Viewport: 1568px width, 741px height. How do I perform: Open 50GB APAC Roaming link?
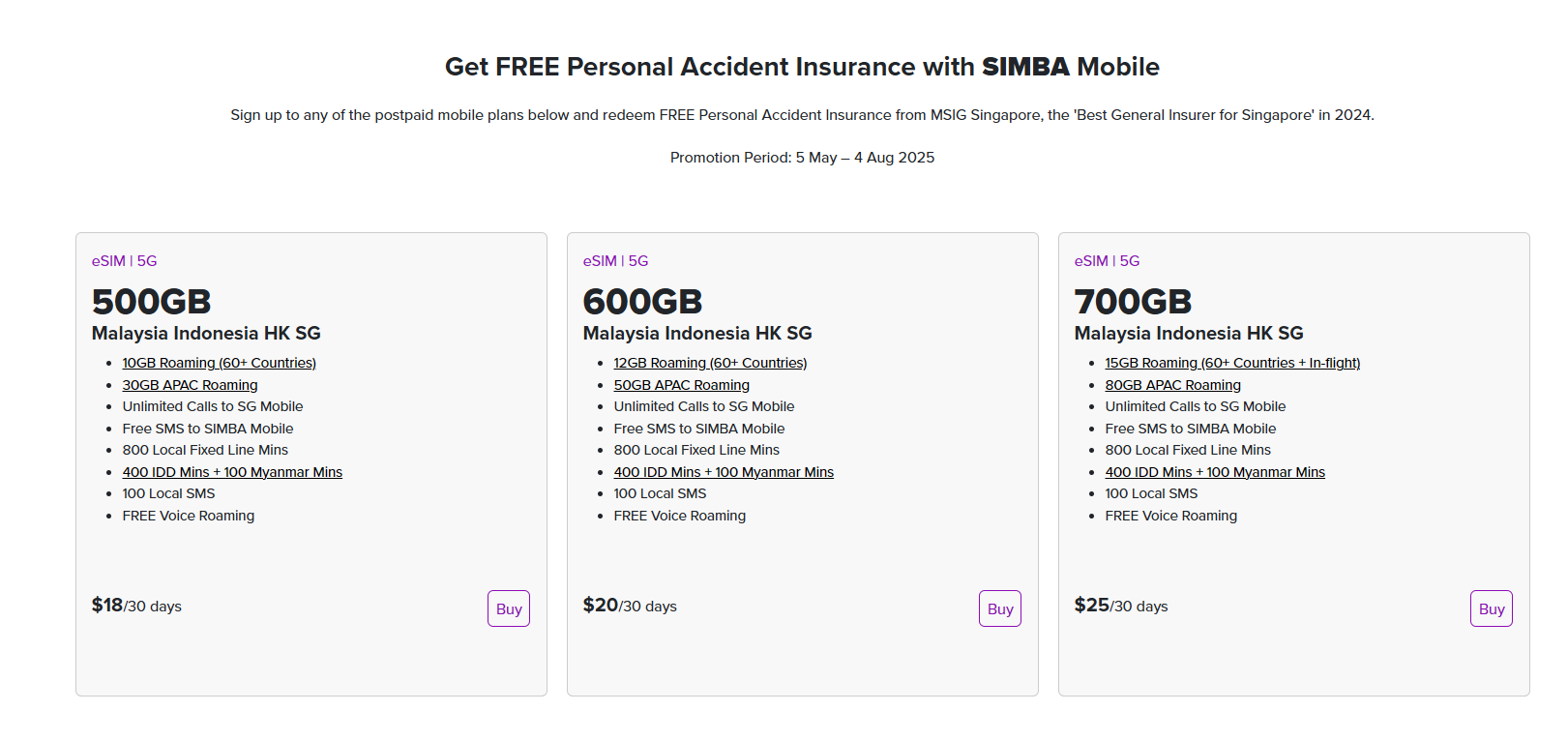click(681, 385)
